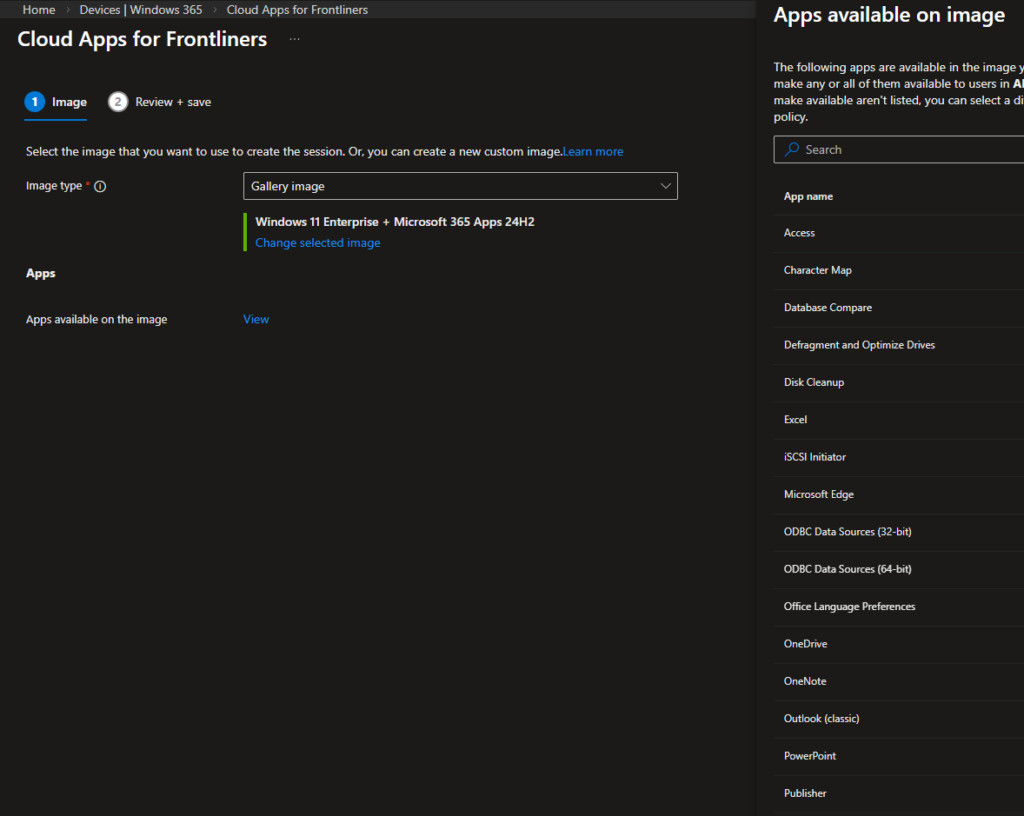The width and height of the screenshot is (1024, 816).
Task: Click the PowerPoint app entry
Action: tap(810, 756)
